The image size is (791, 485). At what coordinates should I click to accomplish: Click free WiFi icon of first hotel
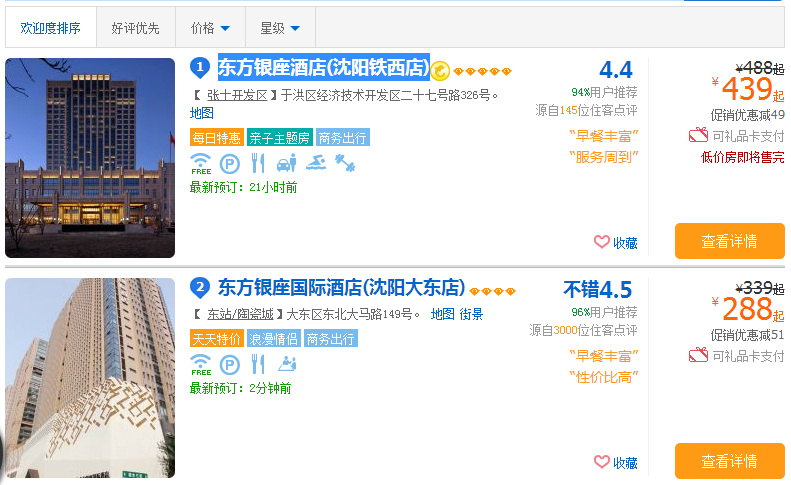[x=200, y=164]
